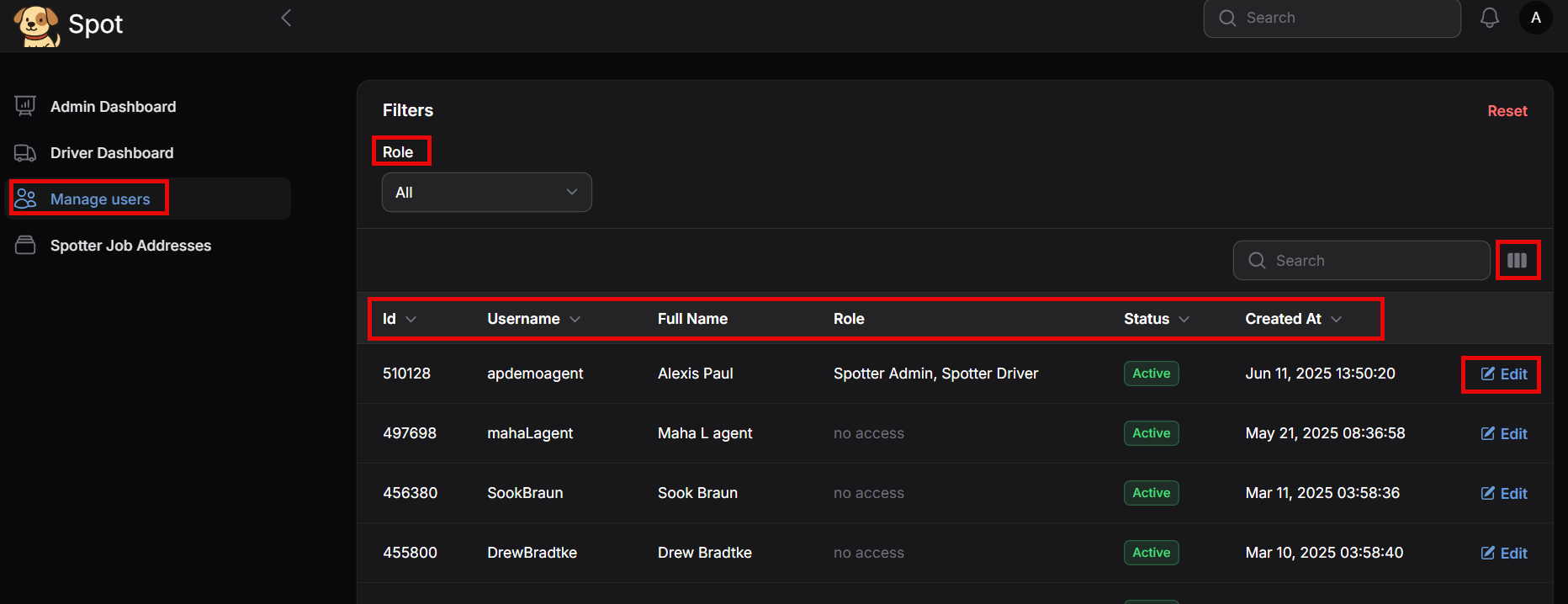The image size is (1568, 604).
Task: Click date Jun 11, 2025 13:50:20
Action: coord(1320,374)
